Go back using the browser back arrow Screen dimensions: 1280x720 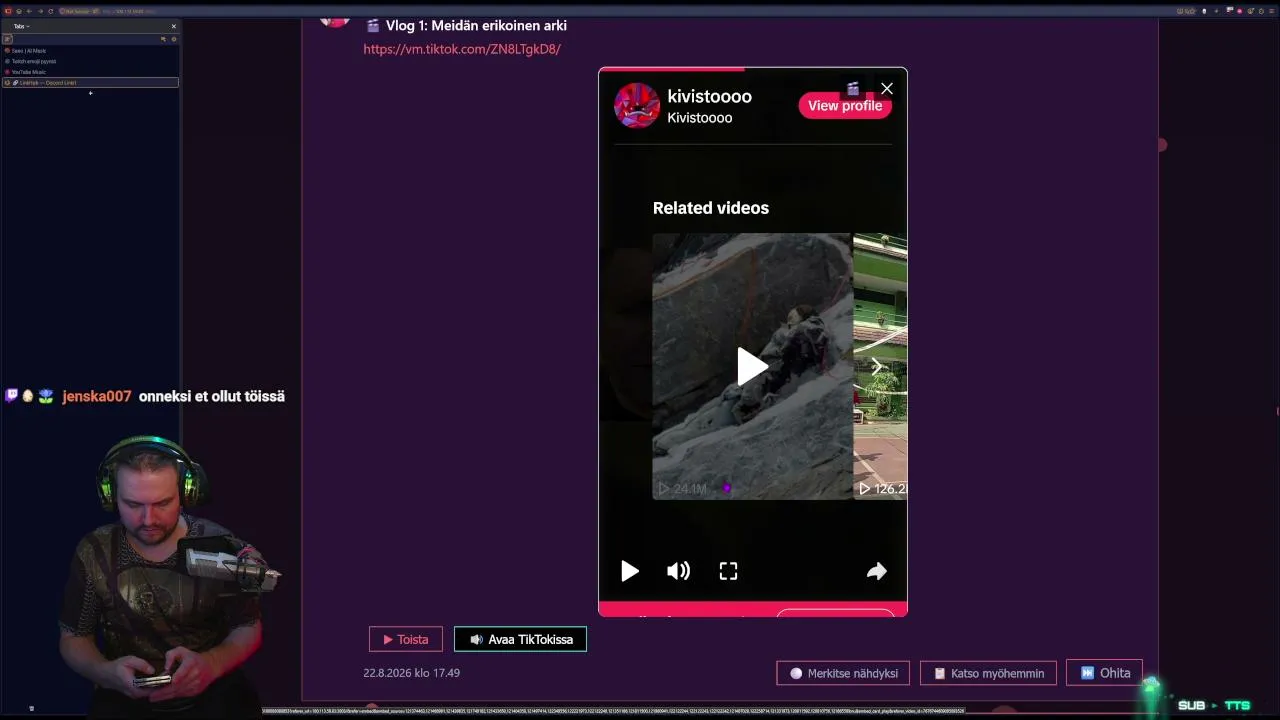point(29,11)
